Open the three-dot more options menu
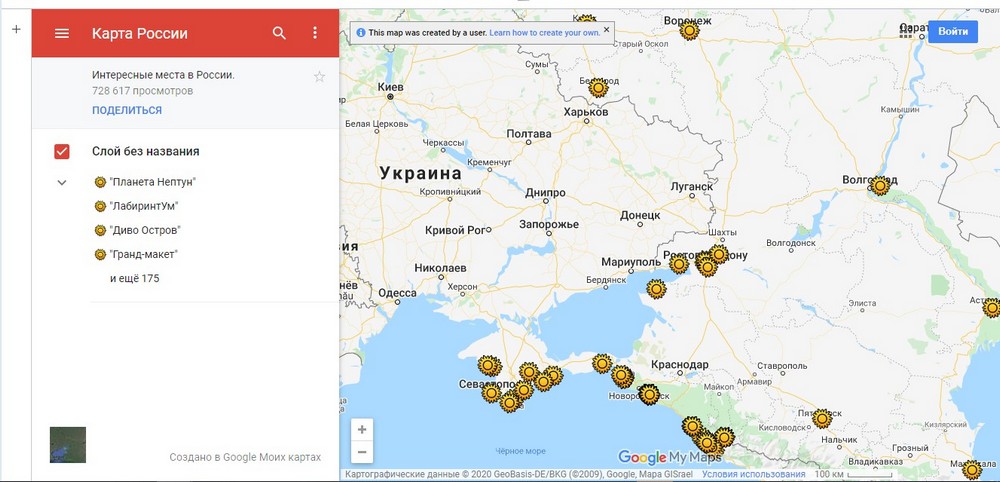Image resolution: width=1000 pixels, height=482 pixels. pyautogui.click(x=314, y=33)
